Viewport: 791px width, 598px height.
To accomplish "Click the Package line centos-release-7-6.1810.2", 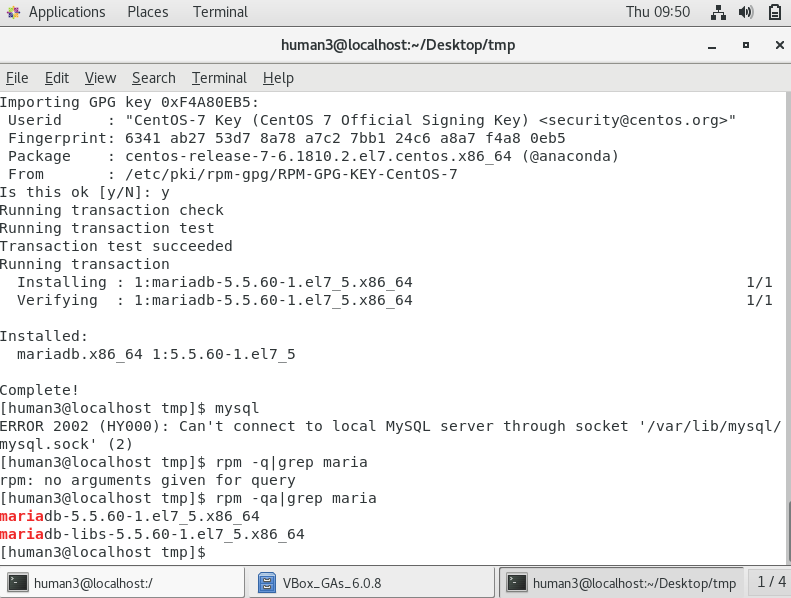I will tap(313, 156).
